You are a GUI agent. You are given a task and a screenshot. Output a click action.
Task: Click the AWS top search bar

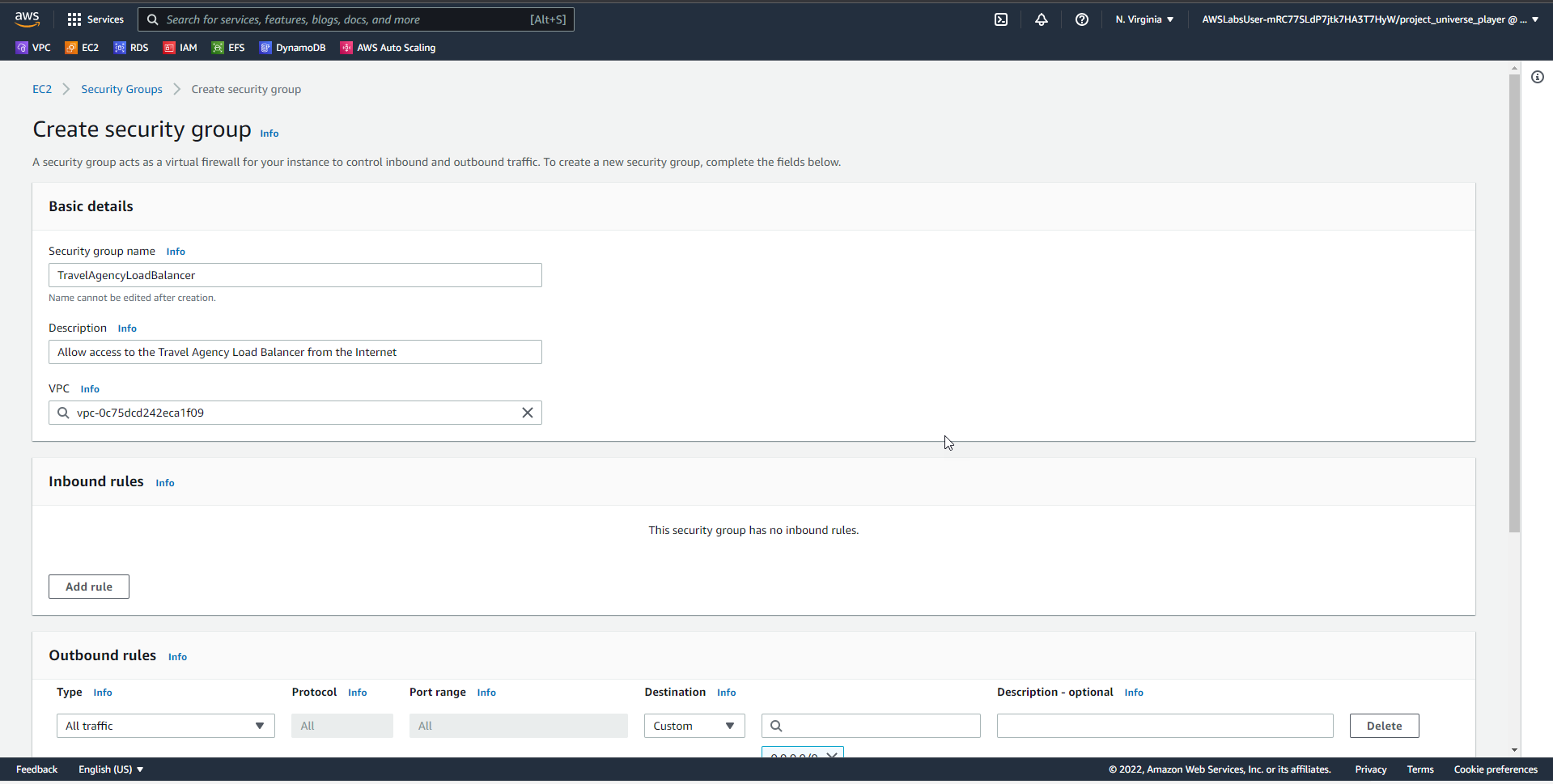(x=356, y=19)
